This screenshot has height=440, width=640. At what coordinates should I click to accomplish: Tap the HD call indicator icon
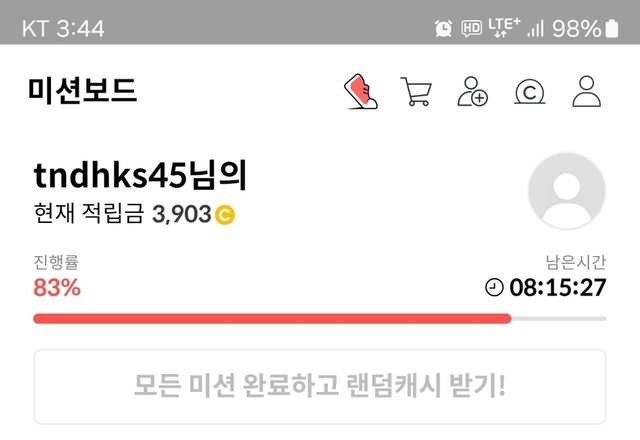coord(471,29)
